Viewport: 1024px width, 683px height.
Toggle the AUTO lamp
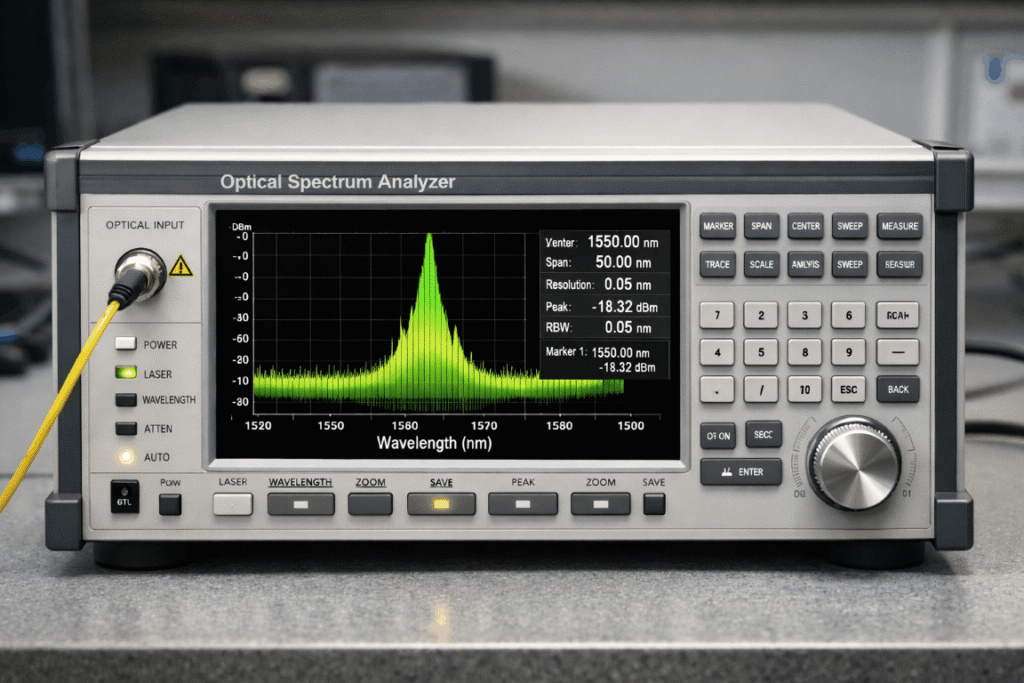click(x=126, y=456)
